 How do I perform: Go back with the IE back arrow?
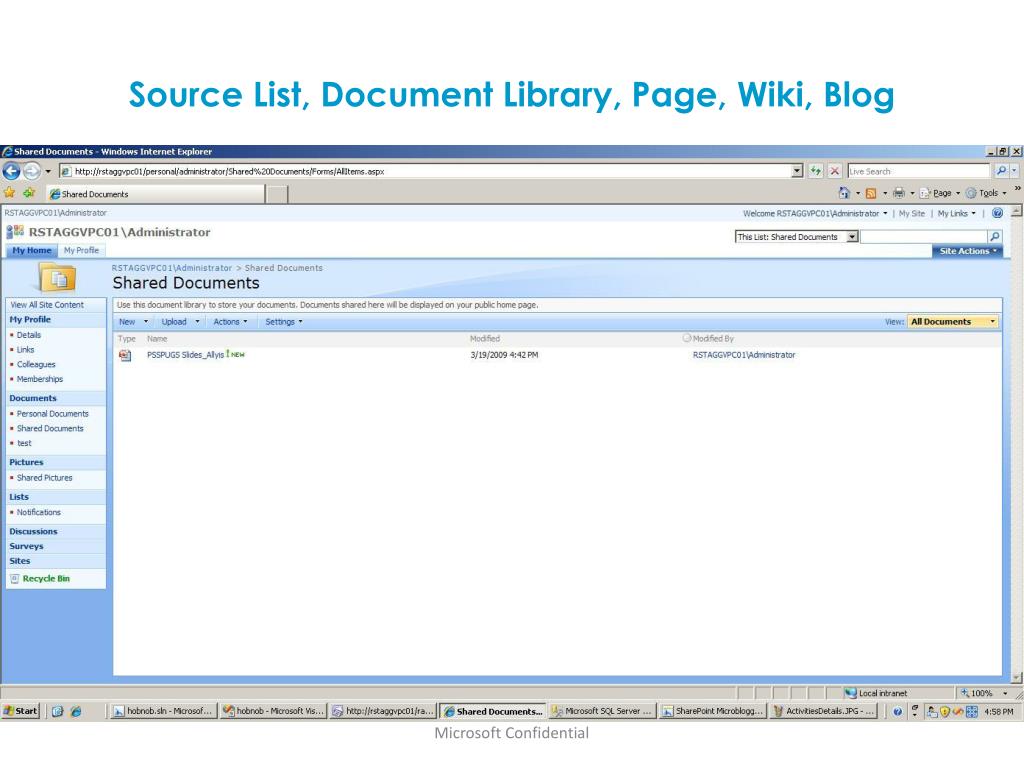(x=11, y=171)
